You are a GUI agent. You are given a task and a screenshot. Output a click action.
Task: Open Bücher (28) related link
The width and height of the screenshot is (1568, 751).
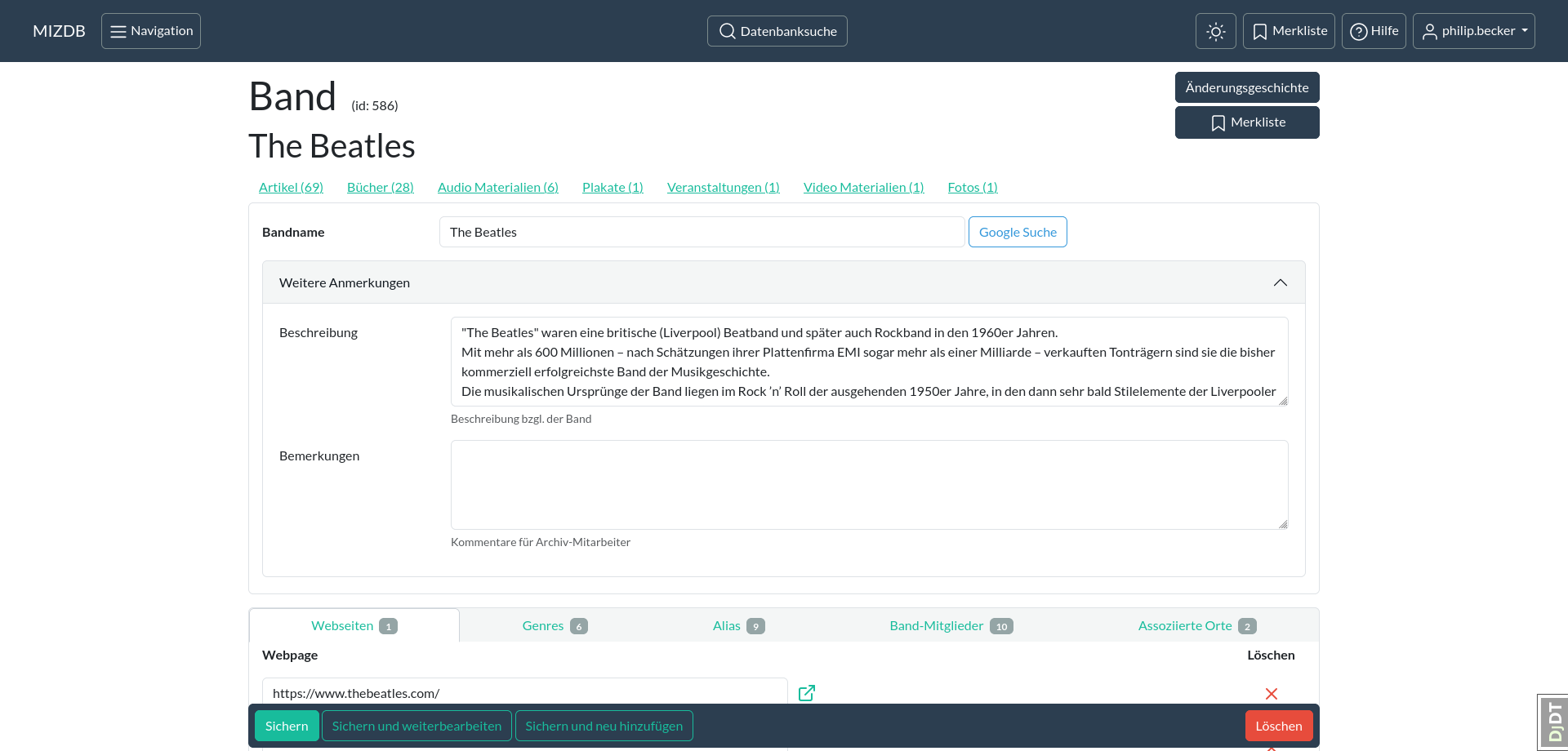point(381,187)
